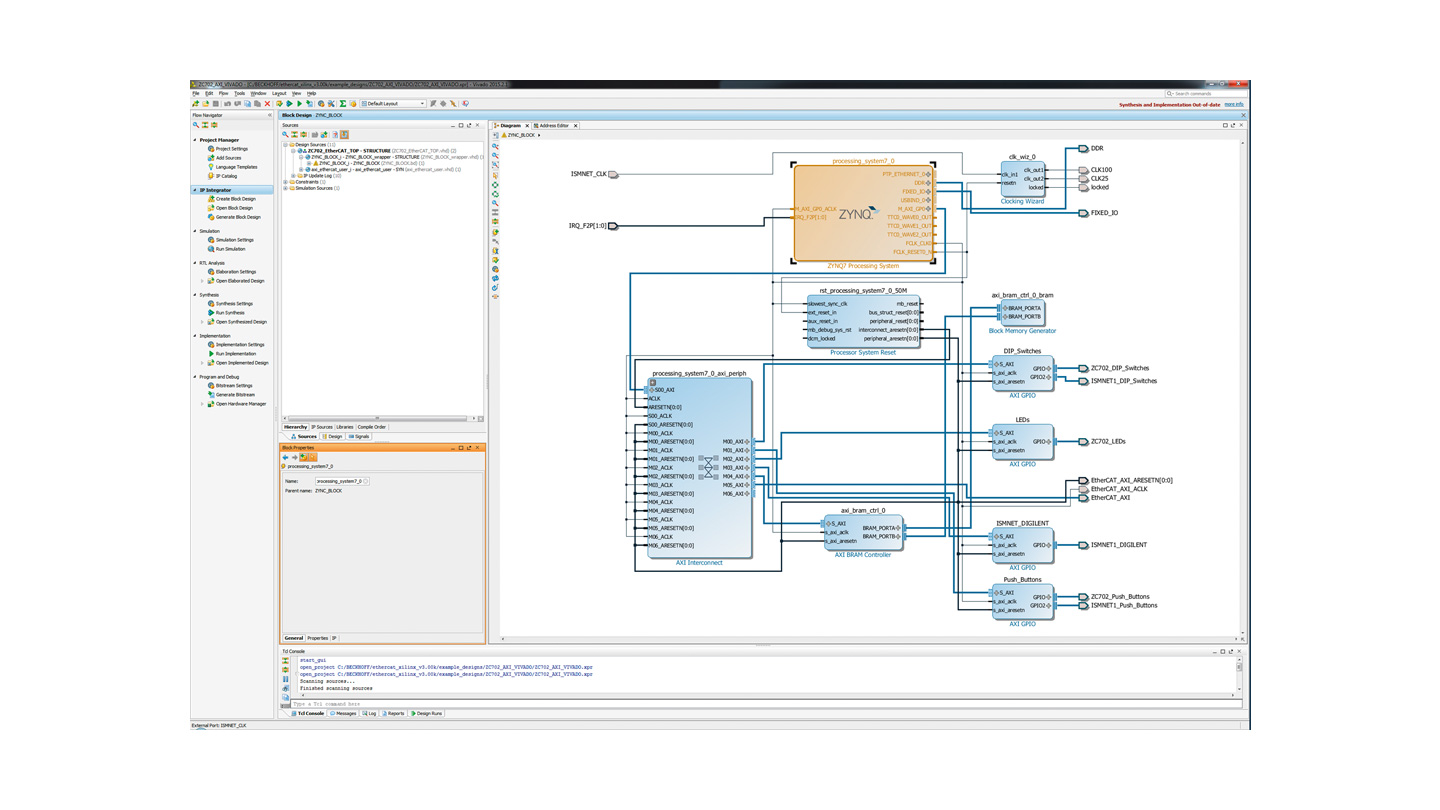This screenshot has height=810, width=1440.
Task: Click the Name field in Block Properties
Action: (342, 481)
